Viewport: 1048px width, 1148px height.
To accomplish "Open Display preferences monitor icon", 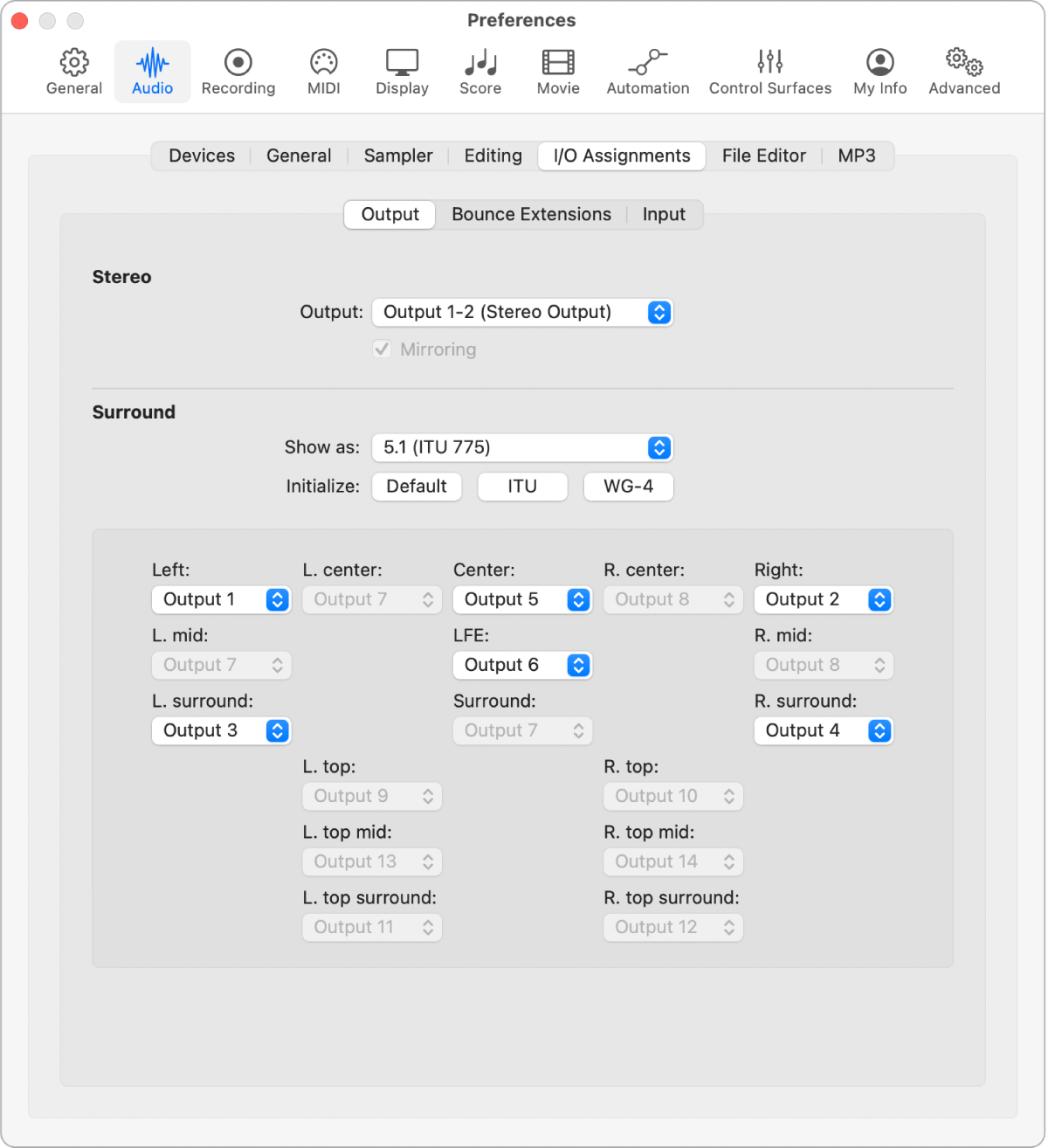I will coord(403,63).
